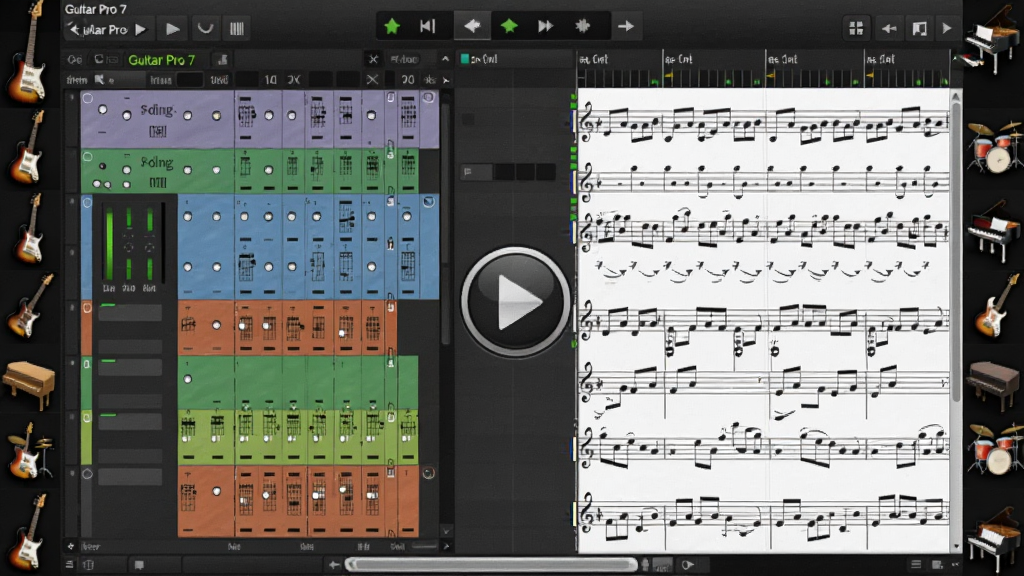1024x576 pixels.
Task: Select the lower drum kit in right sidebar
Action: 995,449
